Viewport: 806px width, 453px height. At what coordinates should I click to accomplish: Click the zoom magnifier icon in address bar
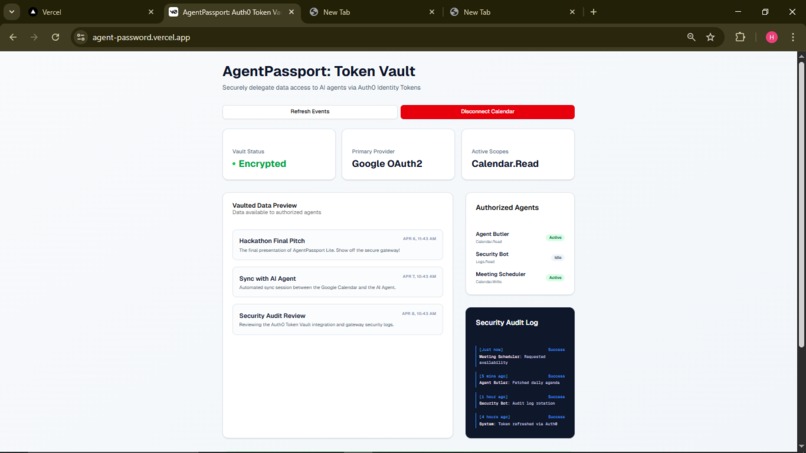[691, 37]
